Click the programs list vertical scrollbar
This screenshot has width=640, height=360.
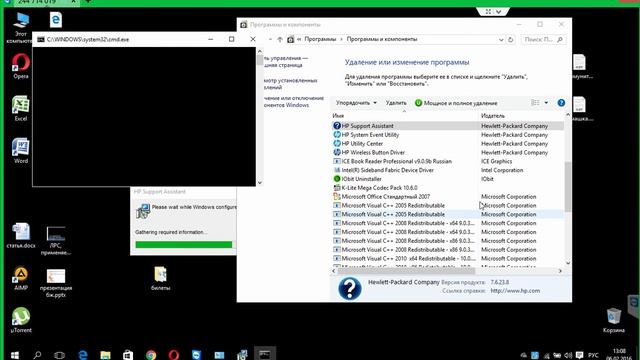(x=567, y=187)
